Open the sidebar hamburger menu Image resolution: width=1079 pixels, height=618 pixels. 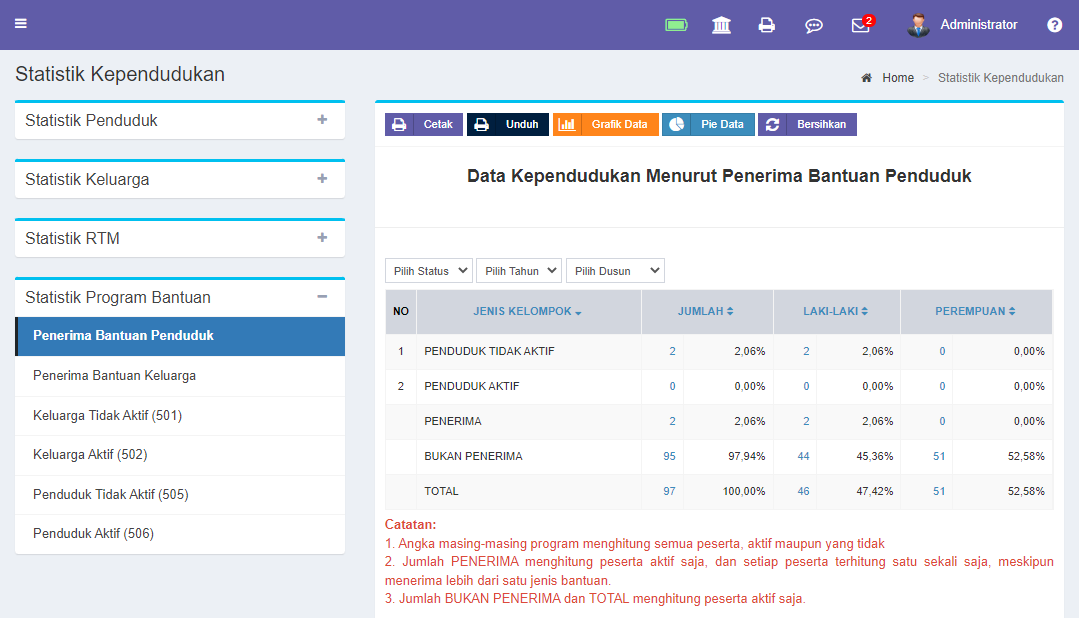point(20,24)
